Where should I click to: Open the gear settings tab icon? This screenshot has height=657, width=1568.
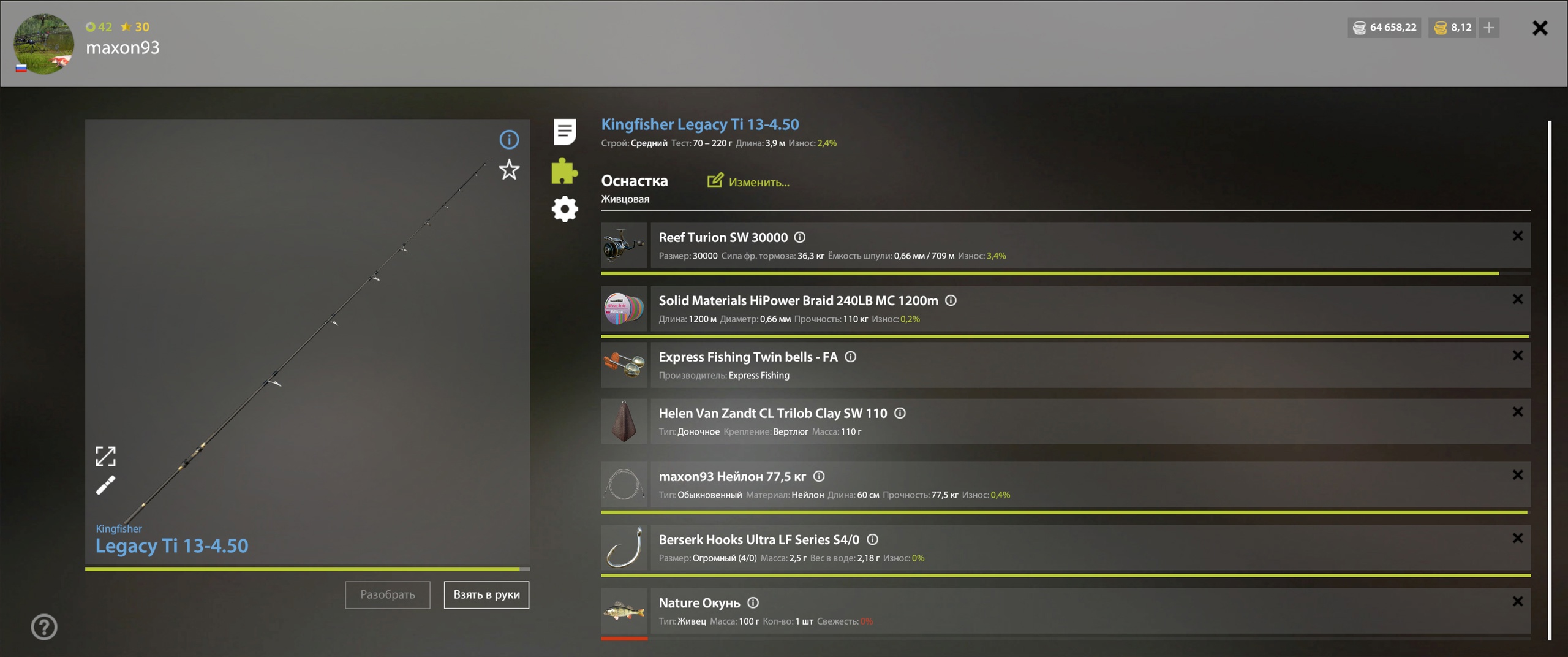pyautogui.click(x=564, y=209)
